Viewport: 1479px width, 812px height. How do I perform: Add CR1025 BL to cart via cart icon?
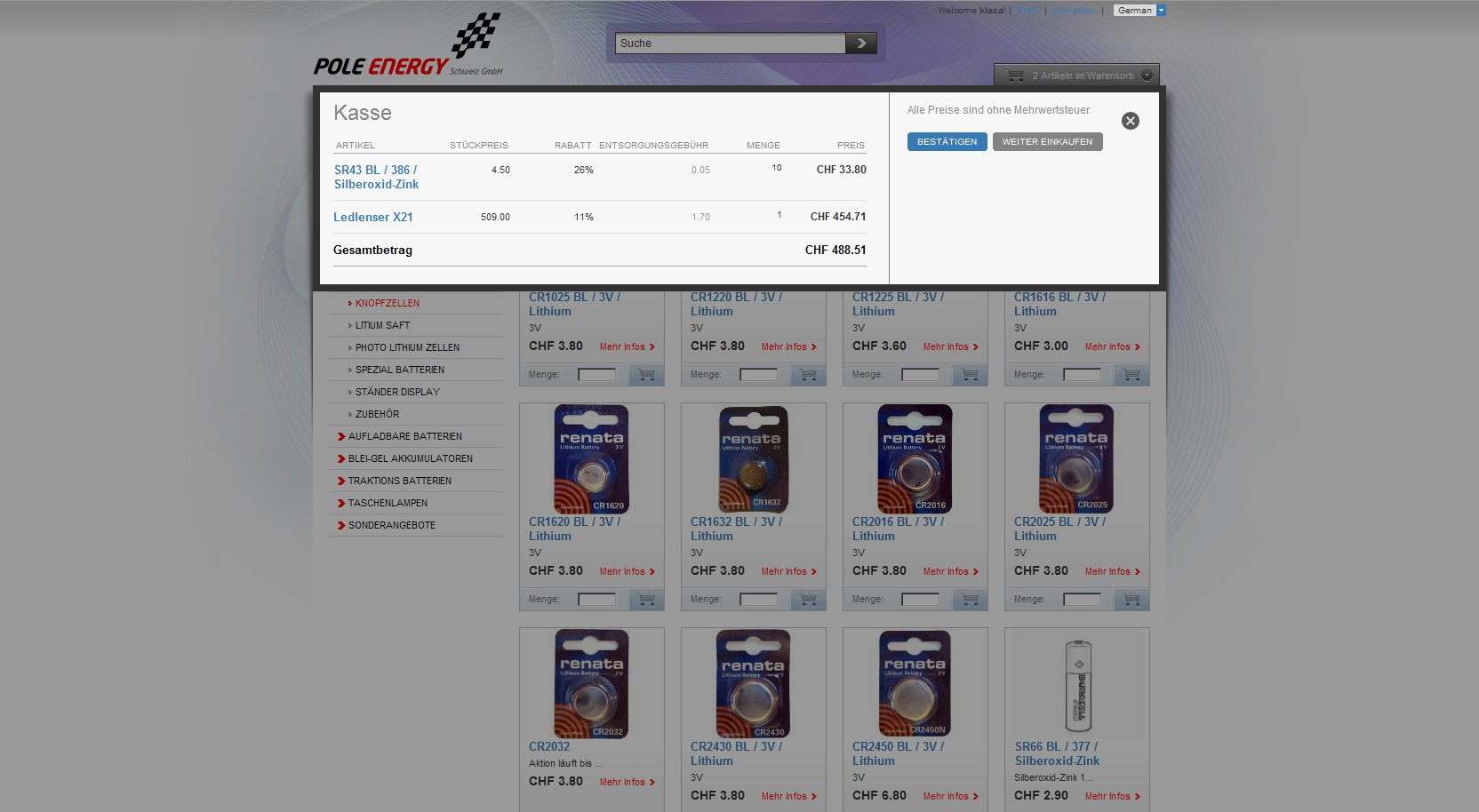point(646,375)
